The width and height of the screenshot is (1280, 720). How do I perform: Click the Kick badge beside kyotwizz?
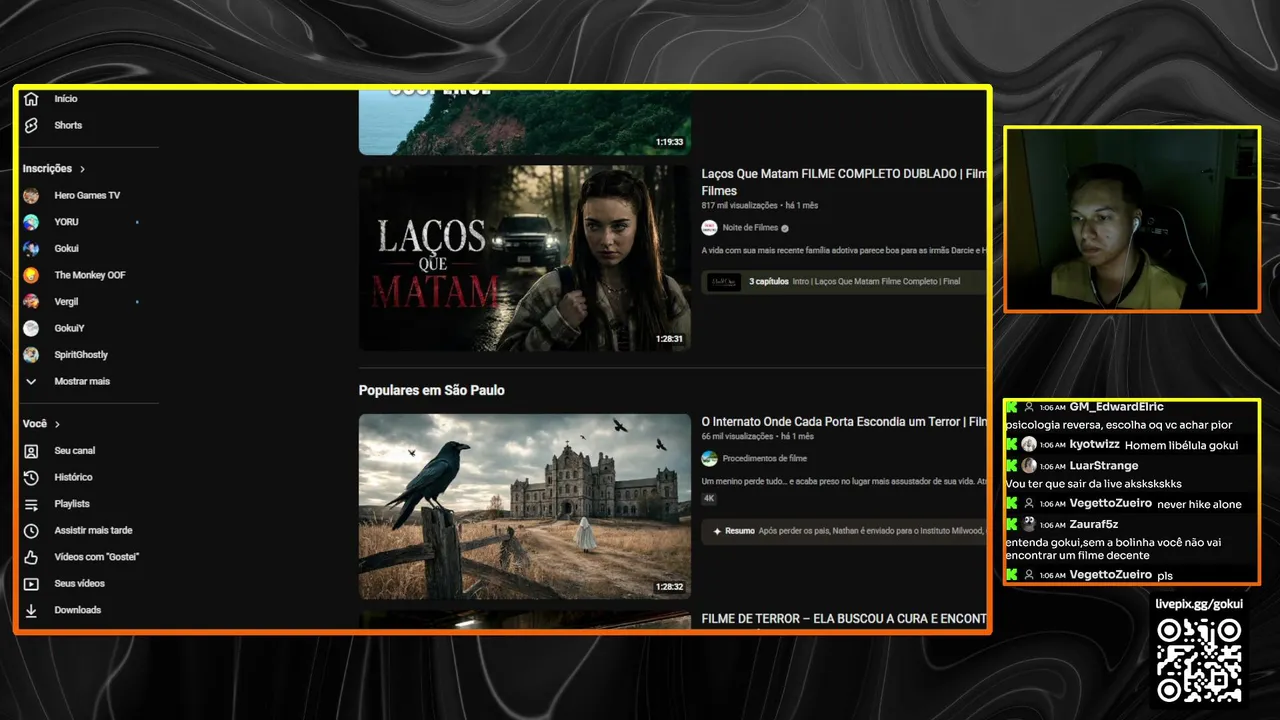click(1012, 444)
